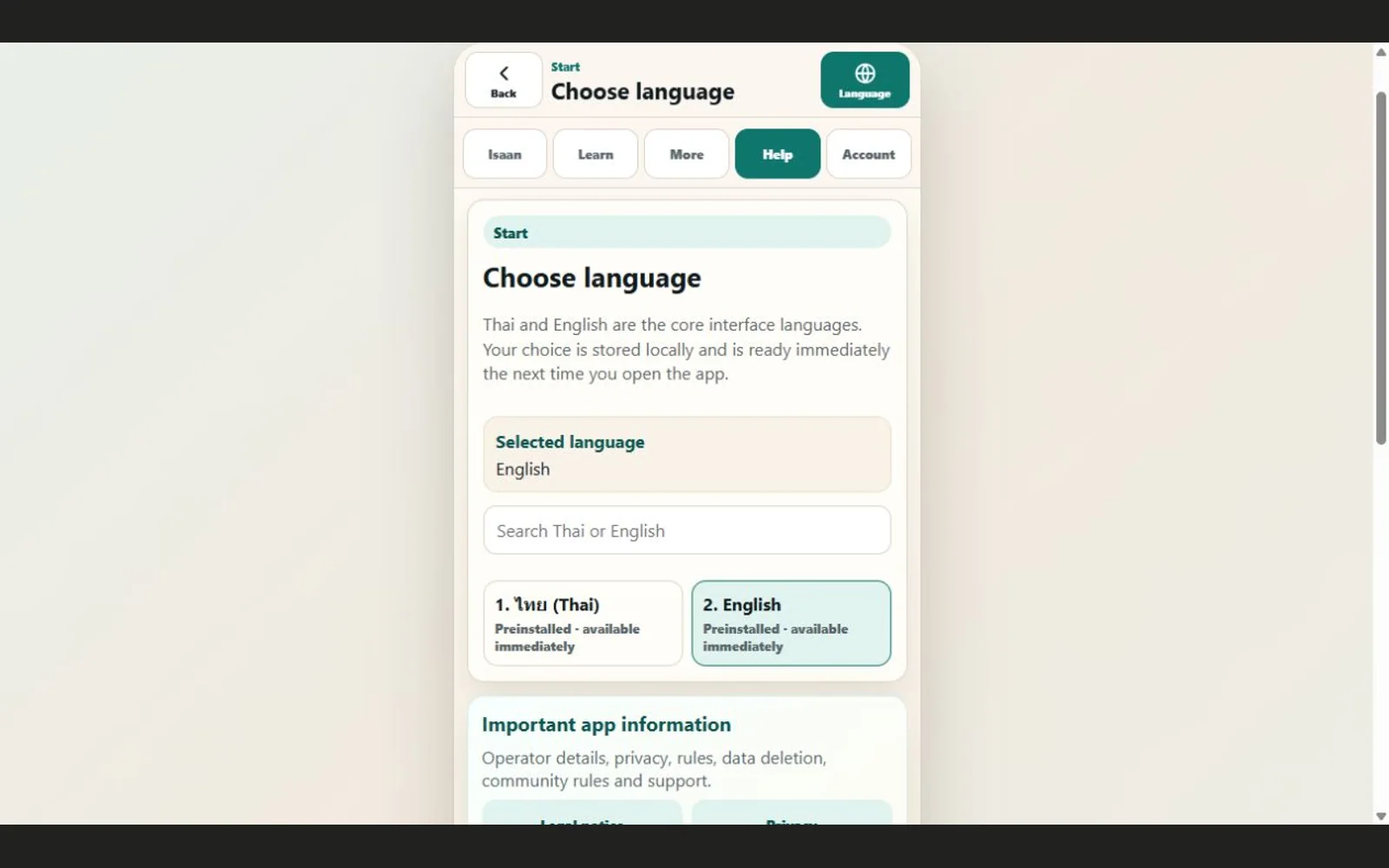The width and height of the screenshot is (1389, 868).
Task: Click the Thai and English interface description
Action: pyautogui.click(x=686, y=350)
